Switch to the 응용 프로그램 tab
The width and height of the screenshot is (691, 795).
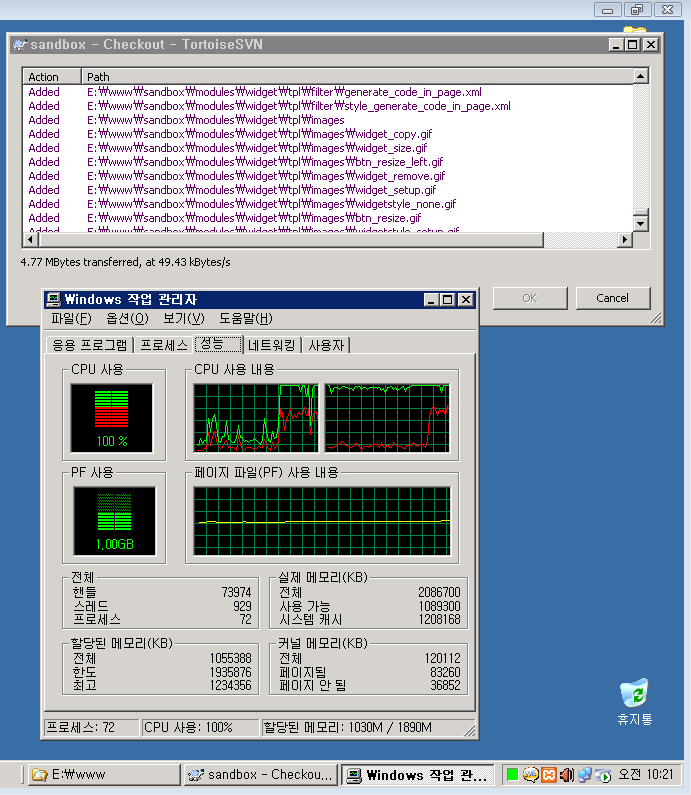coord(90,345)
